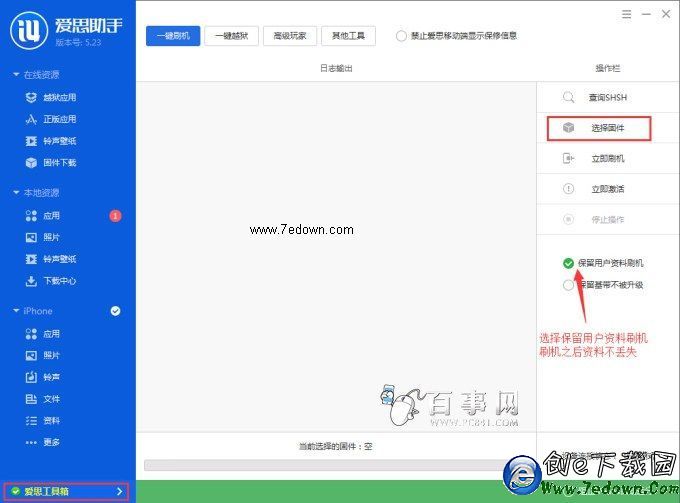Switch to the 一键越狱 tab
Viewport: 680px width, 503px height.
point(232,36)
